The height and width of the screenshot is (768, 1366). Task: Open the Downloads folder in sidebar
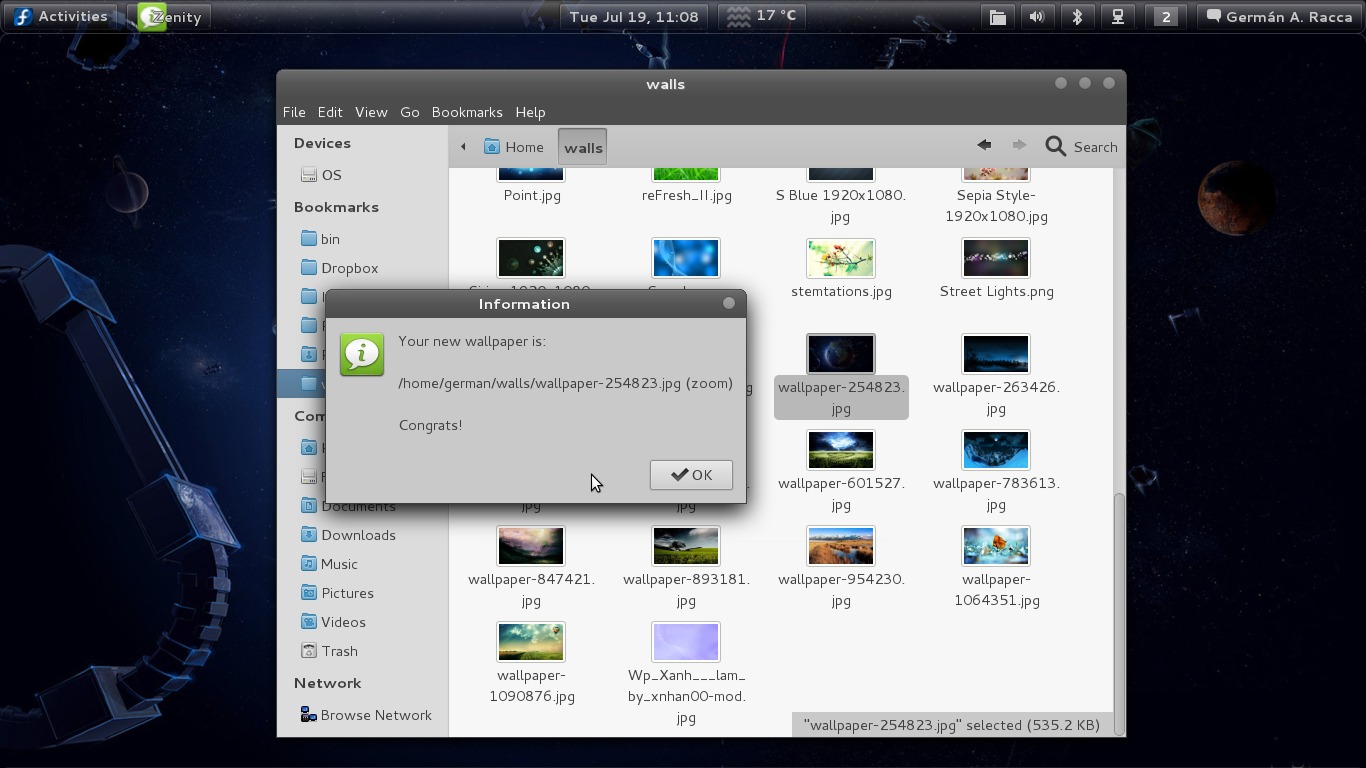pos(348,535)
